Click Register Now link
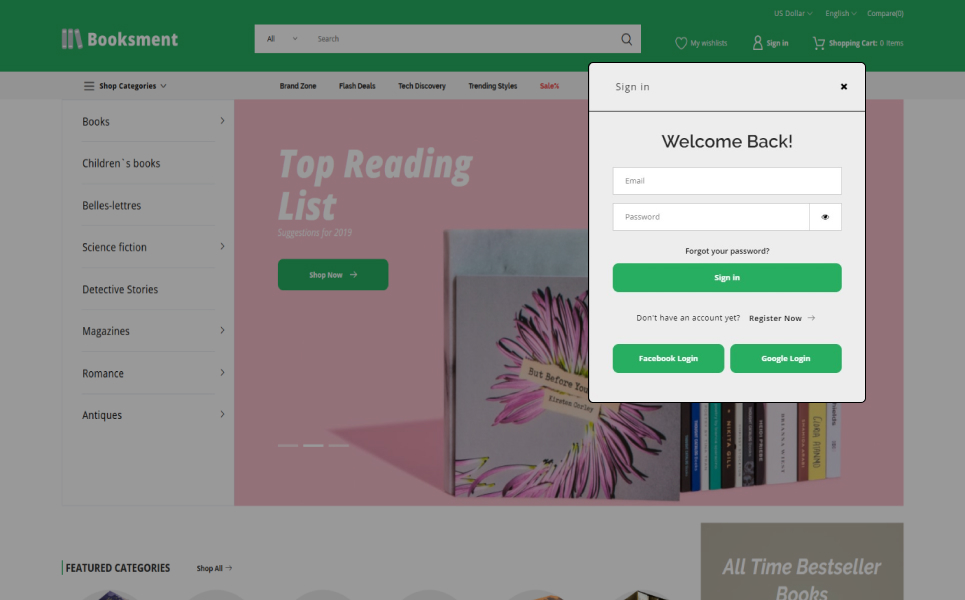965x600 pixels. tap(775, 318)
